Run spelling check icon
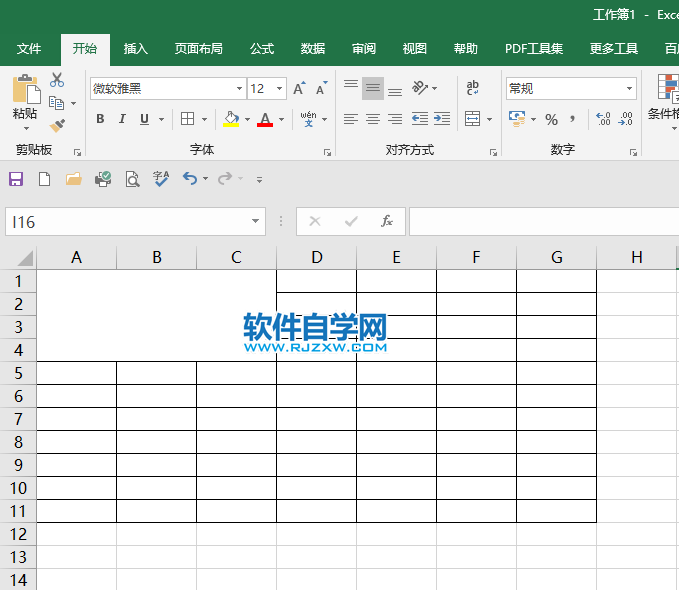The height and width of the screenshot is (590, 679). click(x=161, y=178)
